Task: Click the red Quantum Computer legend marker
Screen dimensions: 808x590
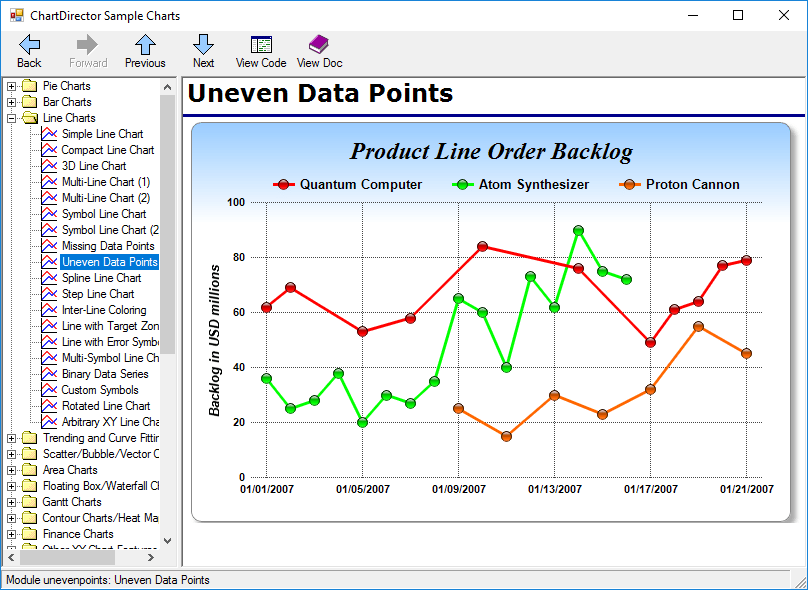Action: tap(284, 185)
